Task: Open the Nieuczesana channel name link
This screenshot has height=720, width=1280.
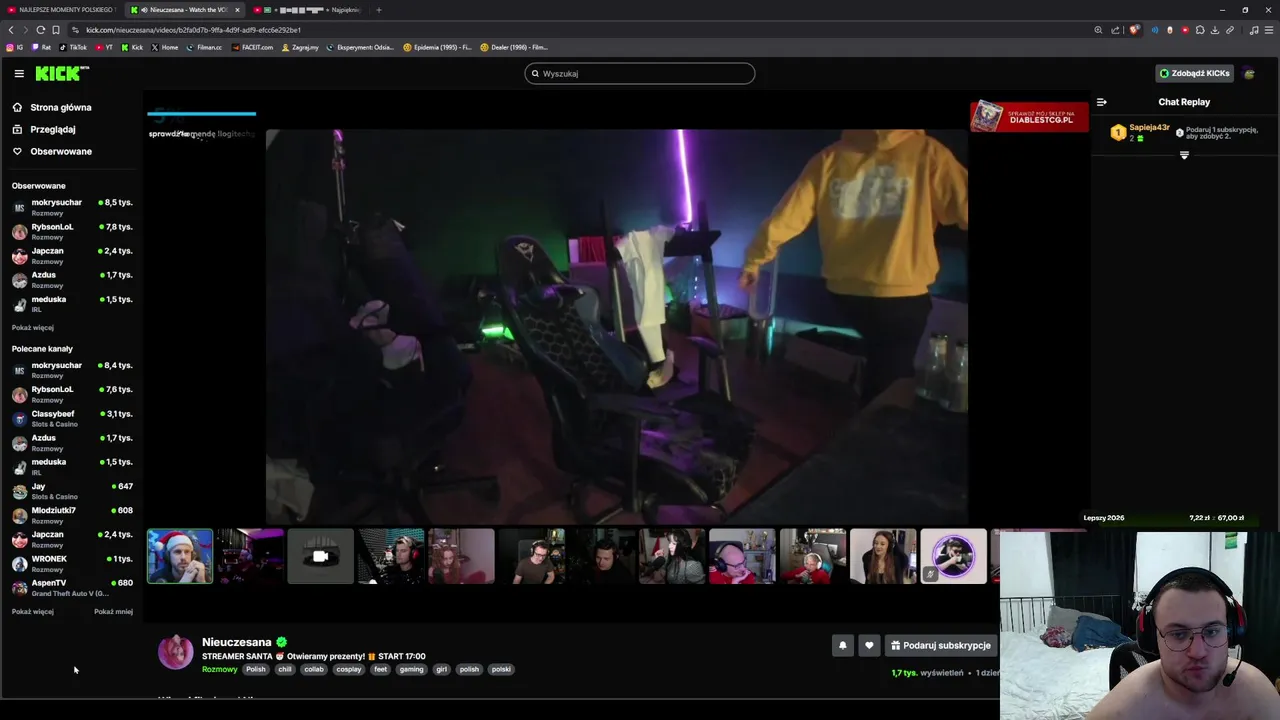Action: tap(237, 642)
